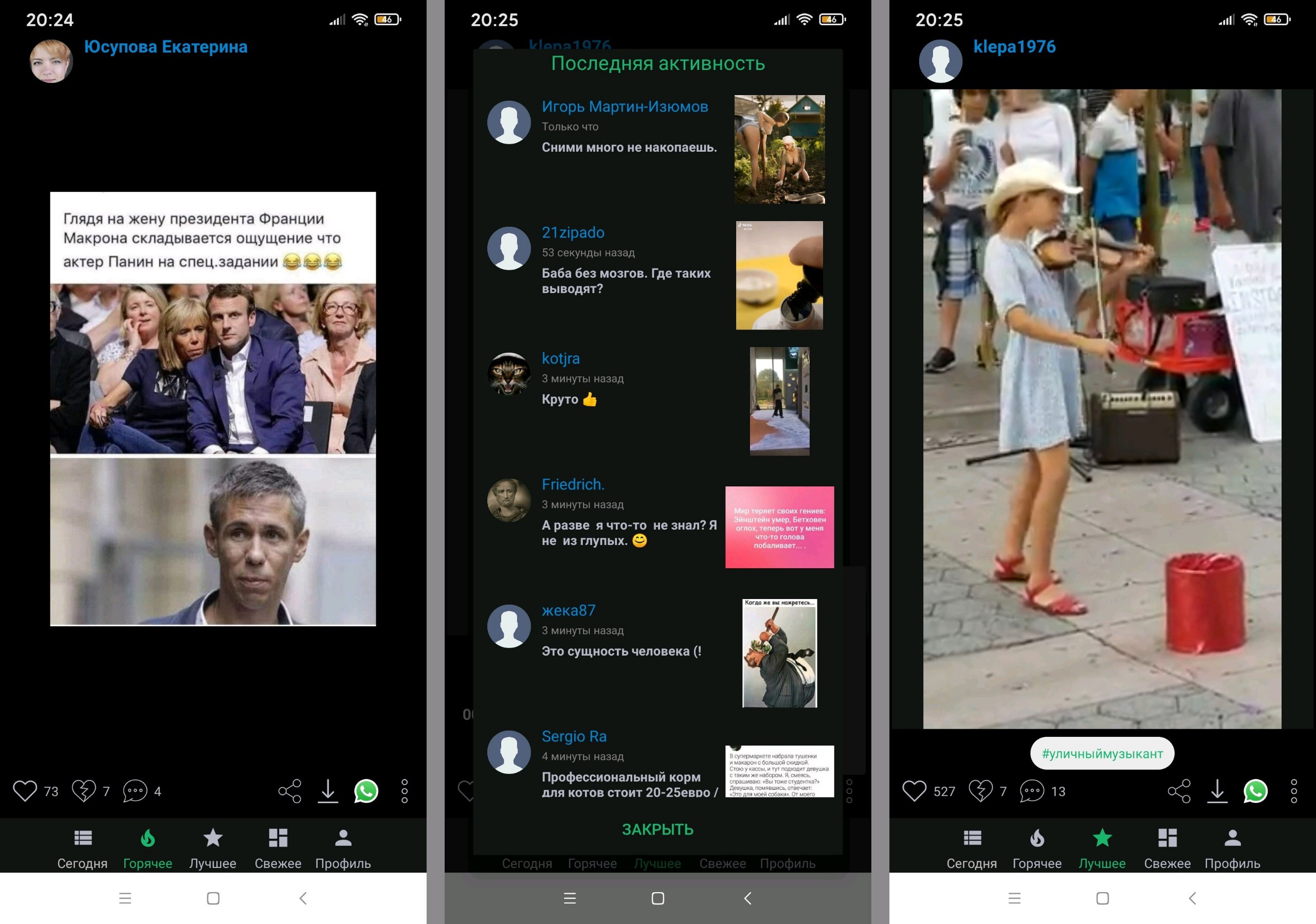This screenshot has width=1316, height=924.
Task: Share the Macron meme post via share icon
Action: tap(289, 791)
